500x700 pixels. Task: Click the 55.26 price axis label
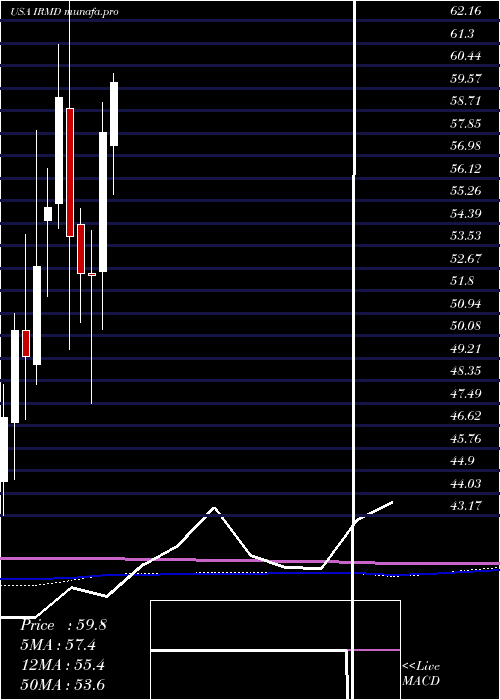click(466, 191)
